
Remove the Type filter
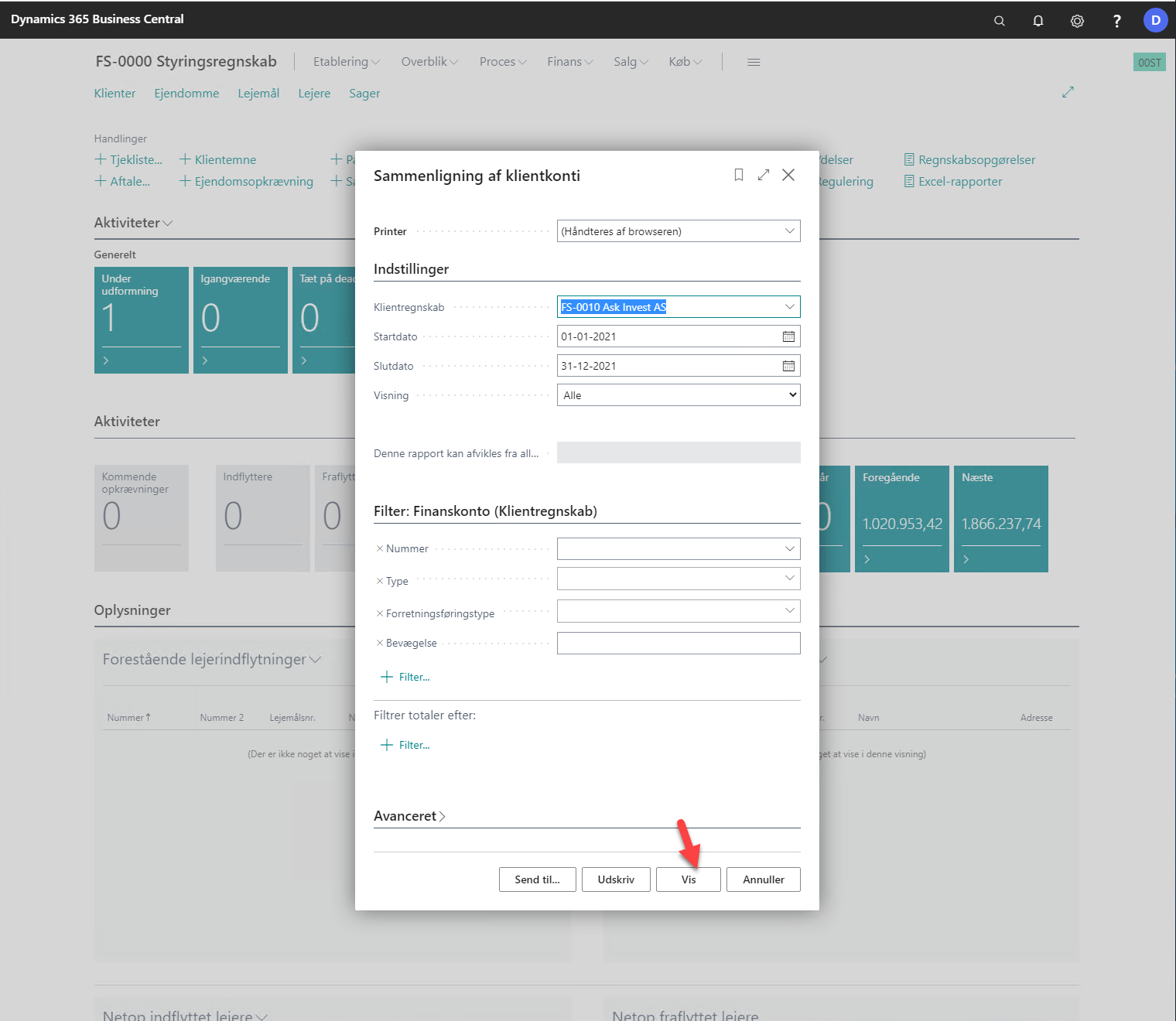click(x=380, y=581)
